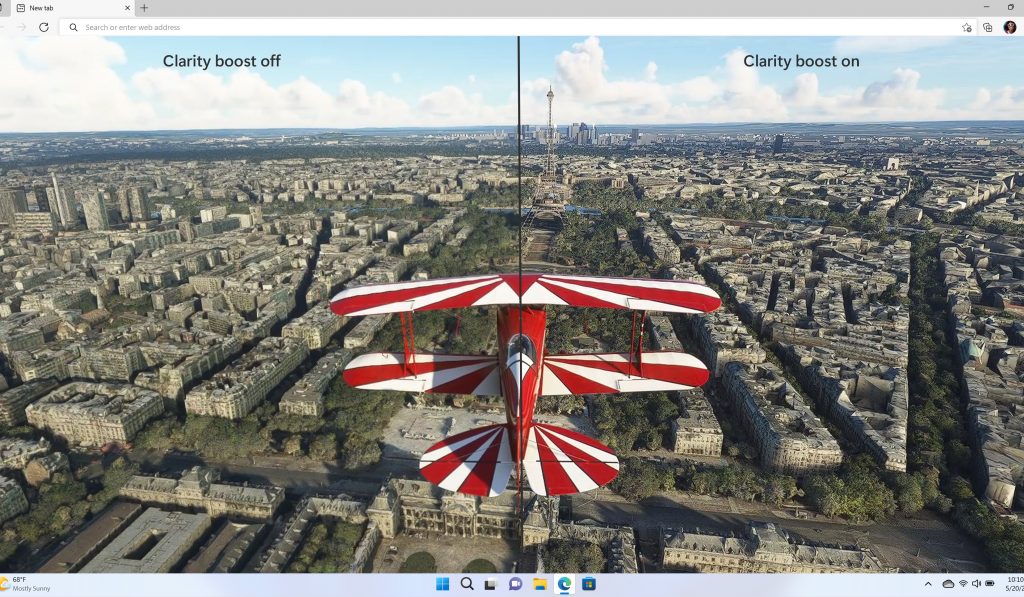Launch Teams Chat from the taskbar
Screen dimensions: 1024x597
coord(515,583)
